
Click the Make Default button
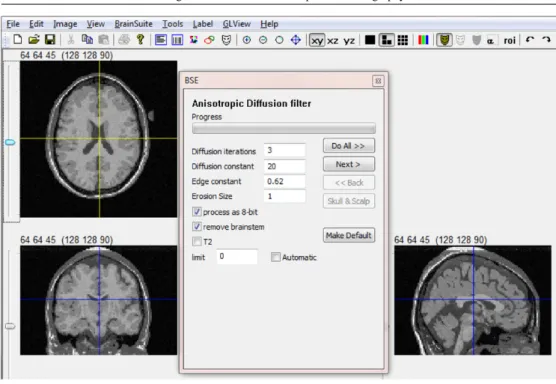click(x=349, y=235)
